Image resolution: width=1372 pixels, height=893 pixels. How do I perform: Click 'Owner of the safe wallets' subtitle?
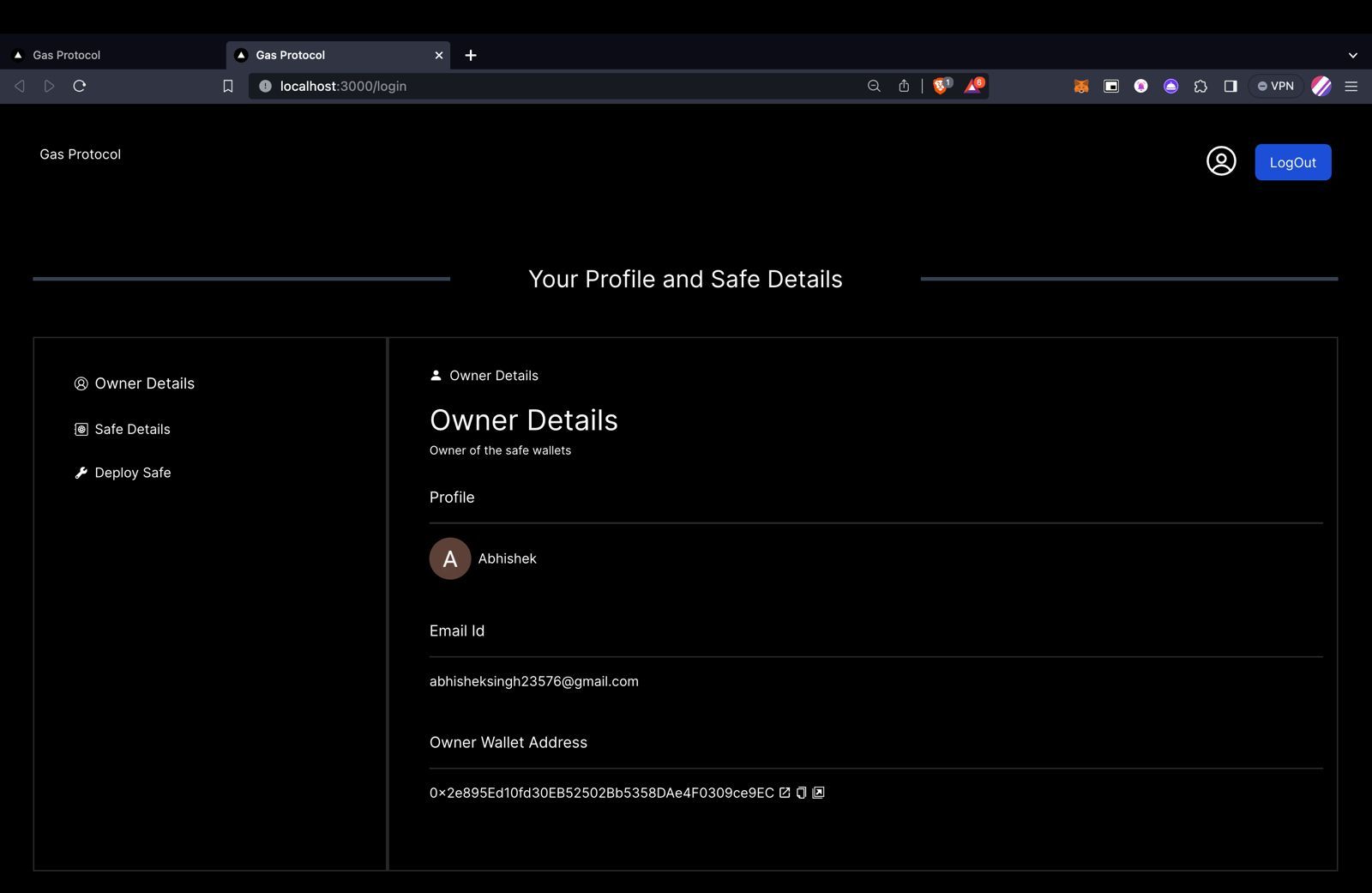[500, 450]
